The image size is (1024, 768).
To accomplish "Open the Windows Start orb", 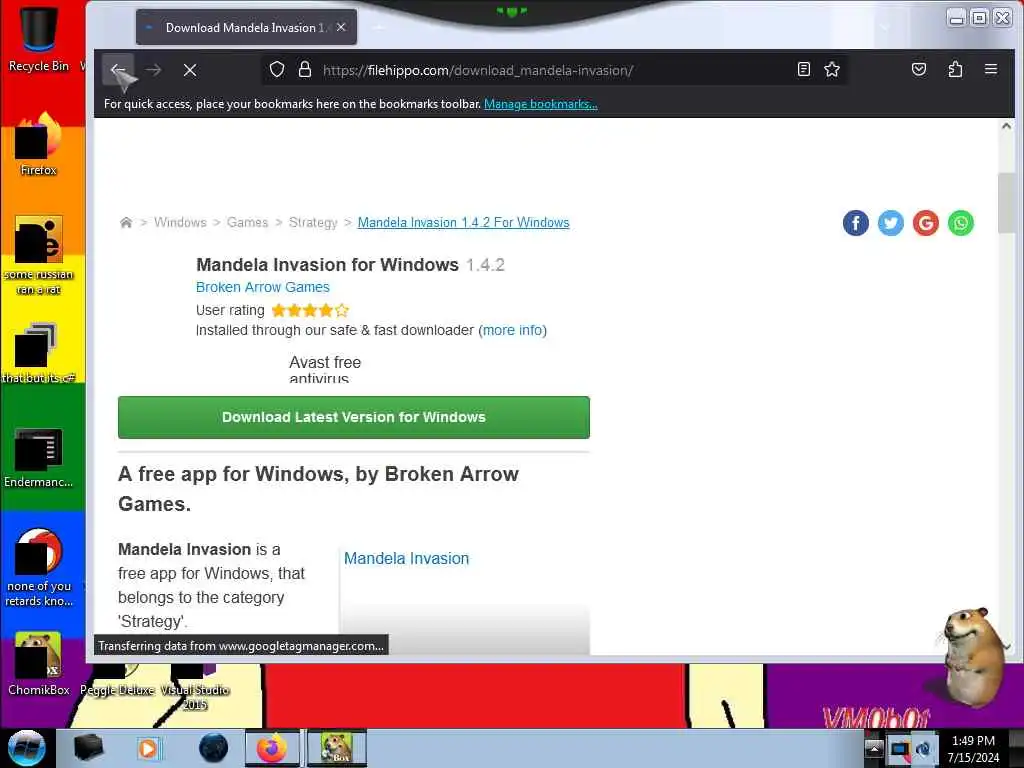I will (26, 748).
